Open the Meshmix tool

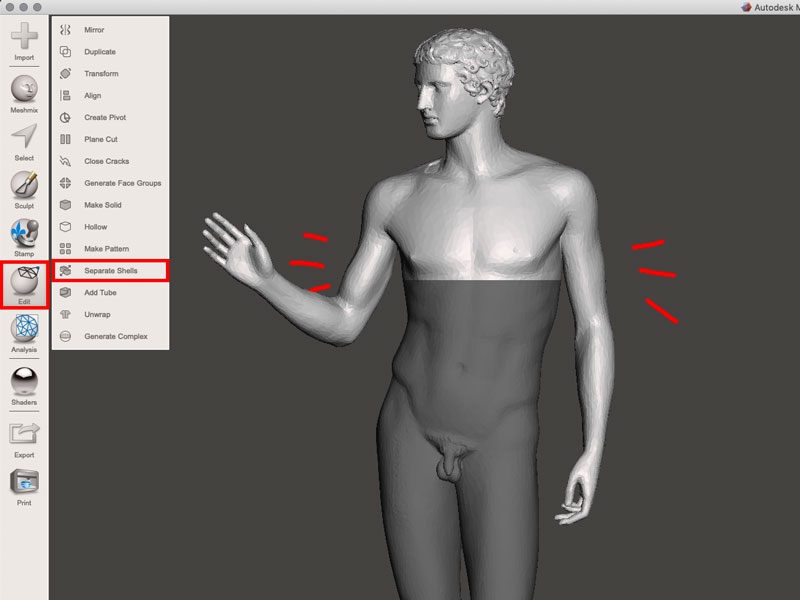24,88
